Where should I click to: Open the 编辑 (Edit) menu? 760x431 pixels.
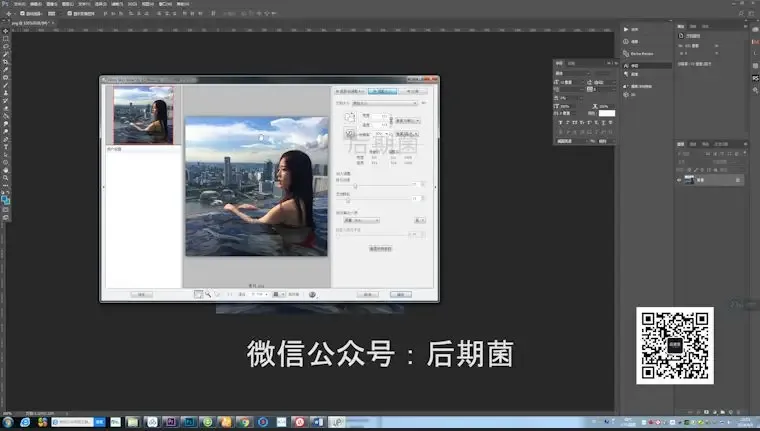[x=36, y=4]
